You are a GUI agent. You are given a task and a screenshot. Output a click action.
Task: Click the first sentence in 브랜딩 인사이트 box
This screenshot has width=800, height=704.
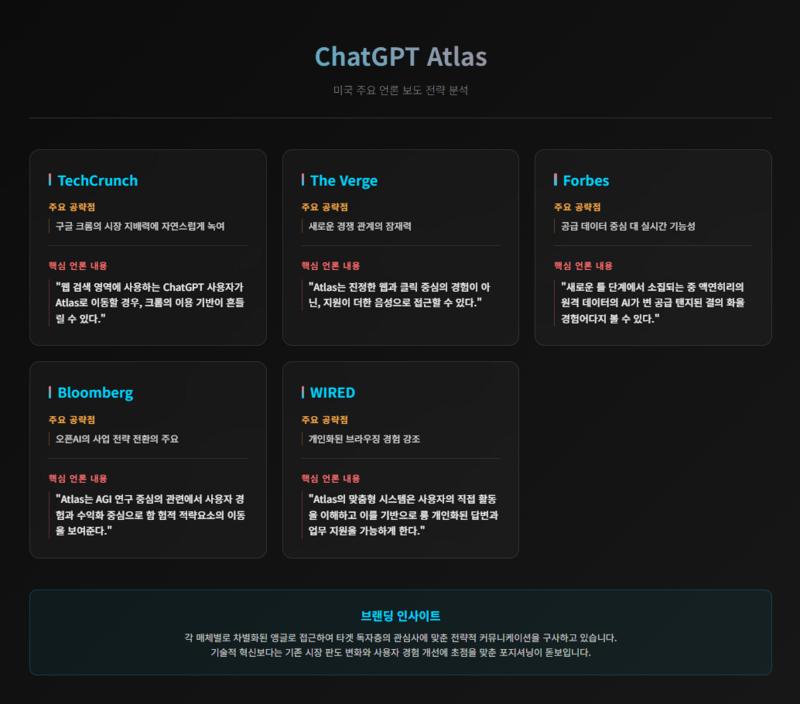pos(400,637)
